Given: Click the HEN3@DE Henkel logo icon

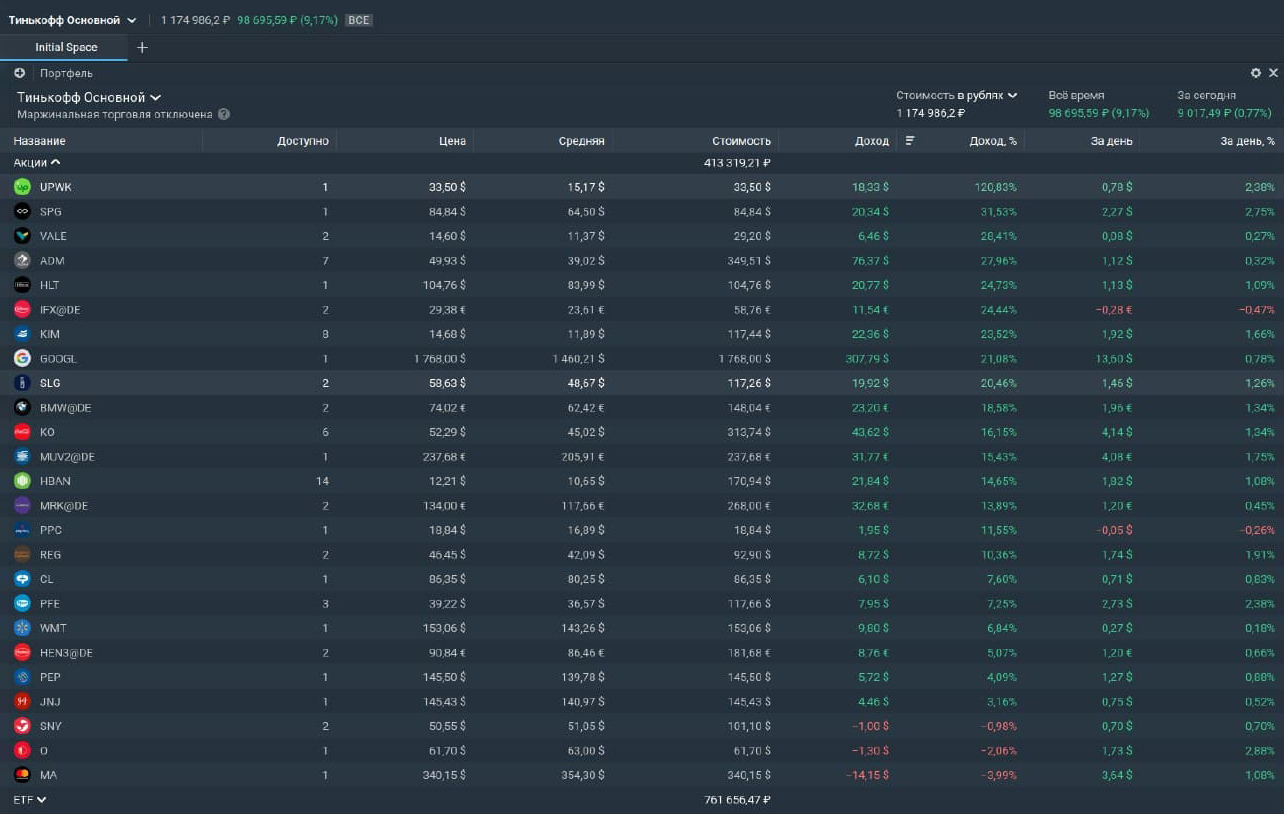Looking at the screenshot, I should 22,652.
